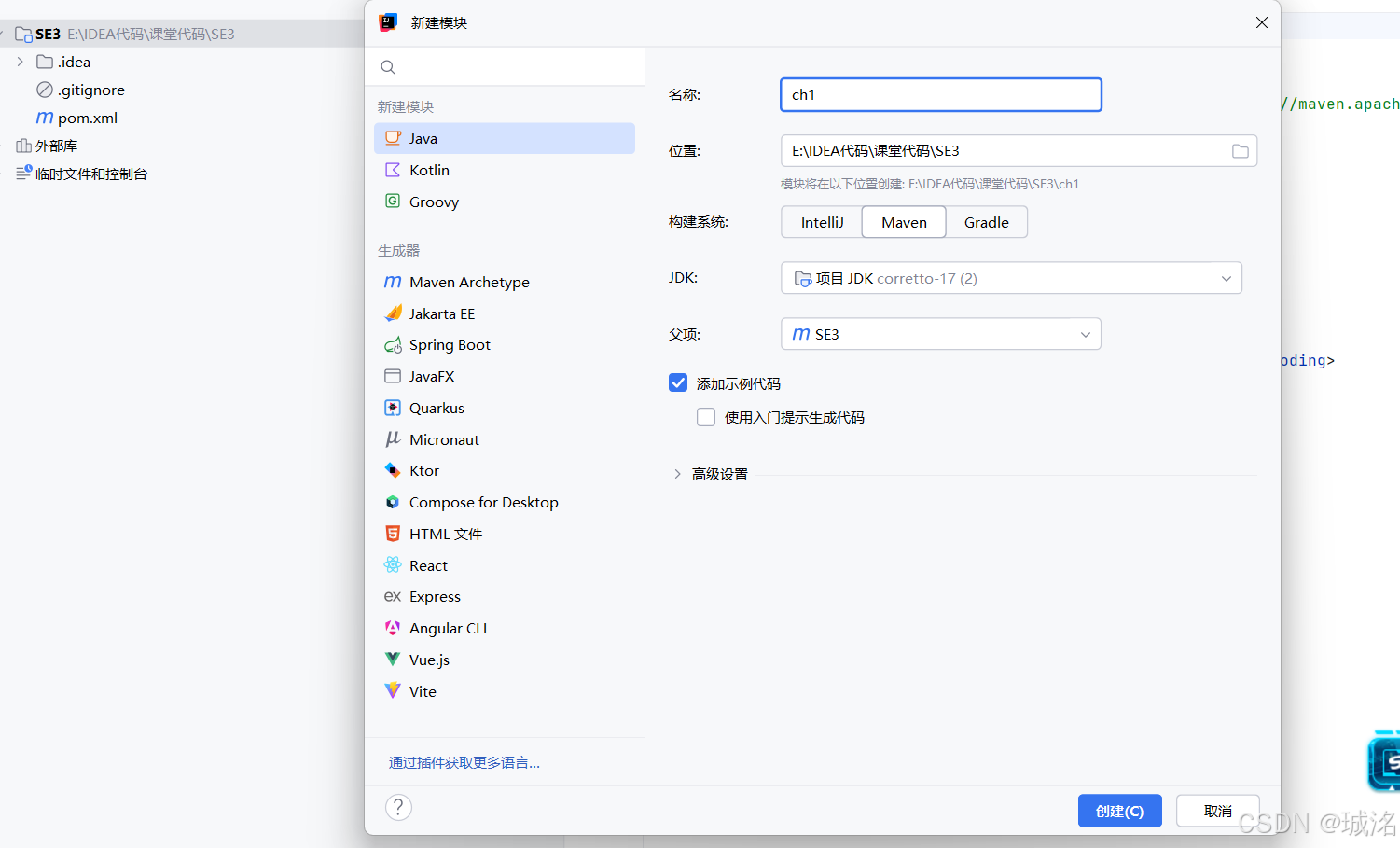Select the Java module icon
Screen dimensions: 1400x848
(393, 138)
